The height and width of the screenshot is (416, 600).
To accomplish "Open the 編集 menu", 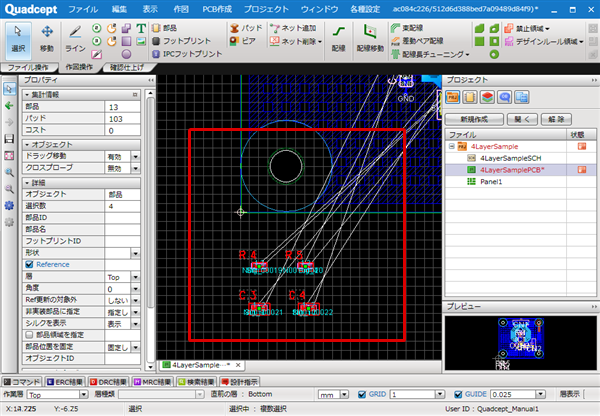I will click(119, 9).
